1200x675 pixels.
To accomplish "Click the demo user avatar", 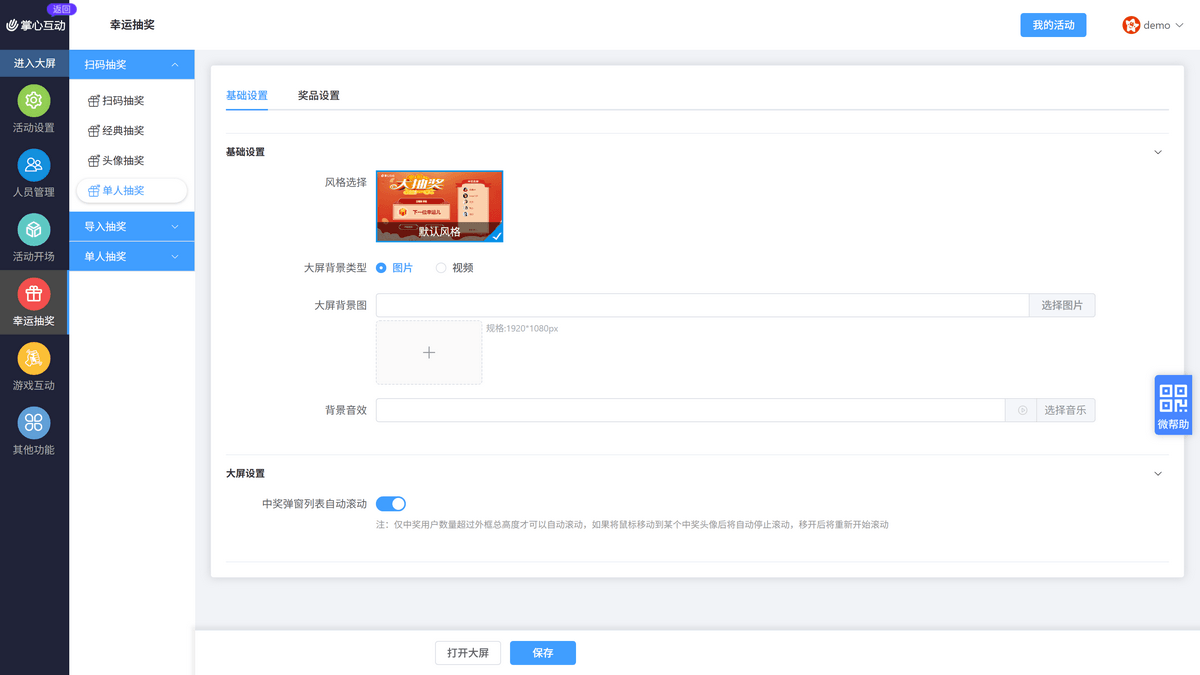I will 1131,25.
